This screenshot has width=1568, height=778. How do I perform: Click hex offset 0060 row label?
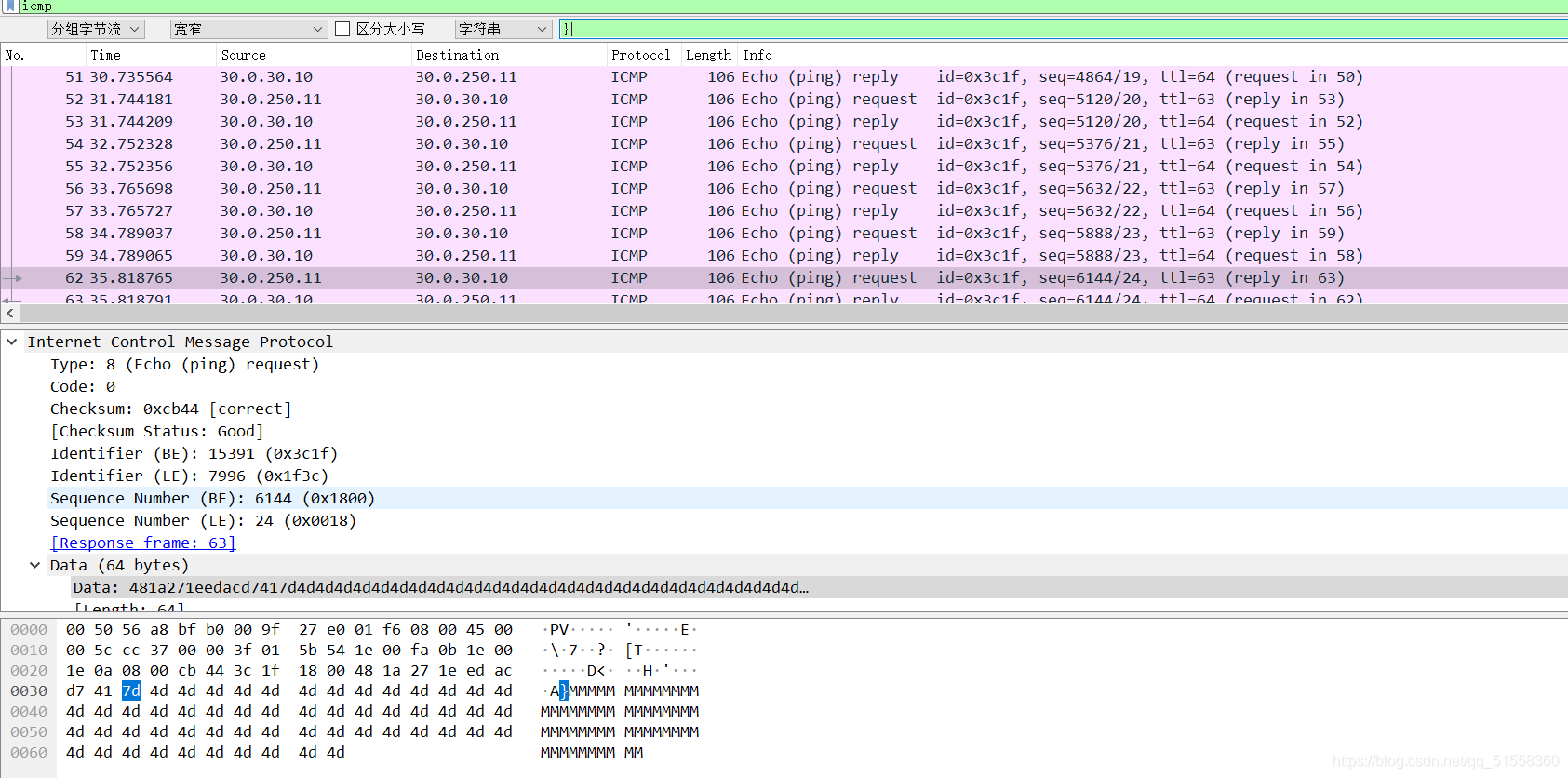(29, 752)
